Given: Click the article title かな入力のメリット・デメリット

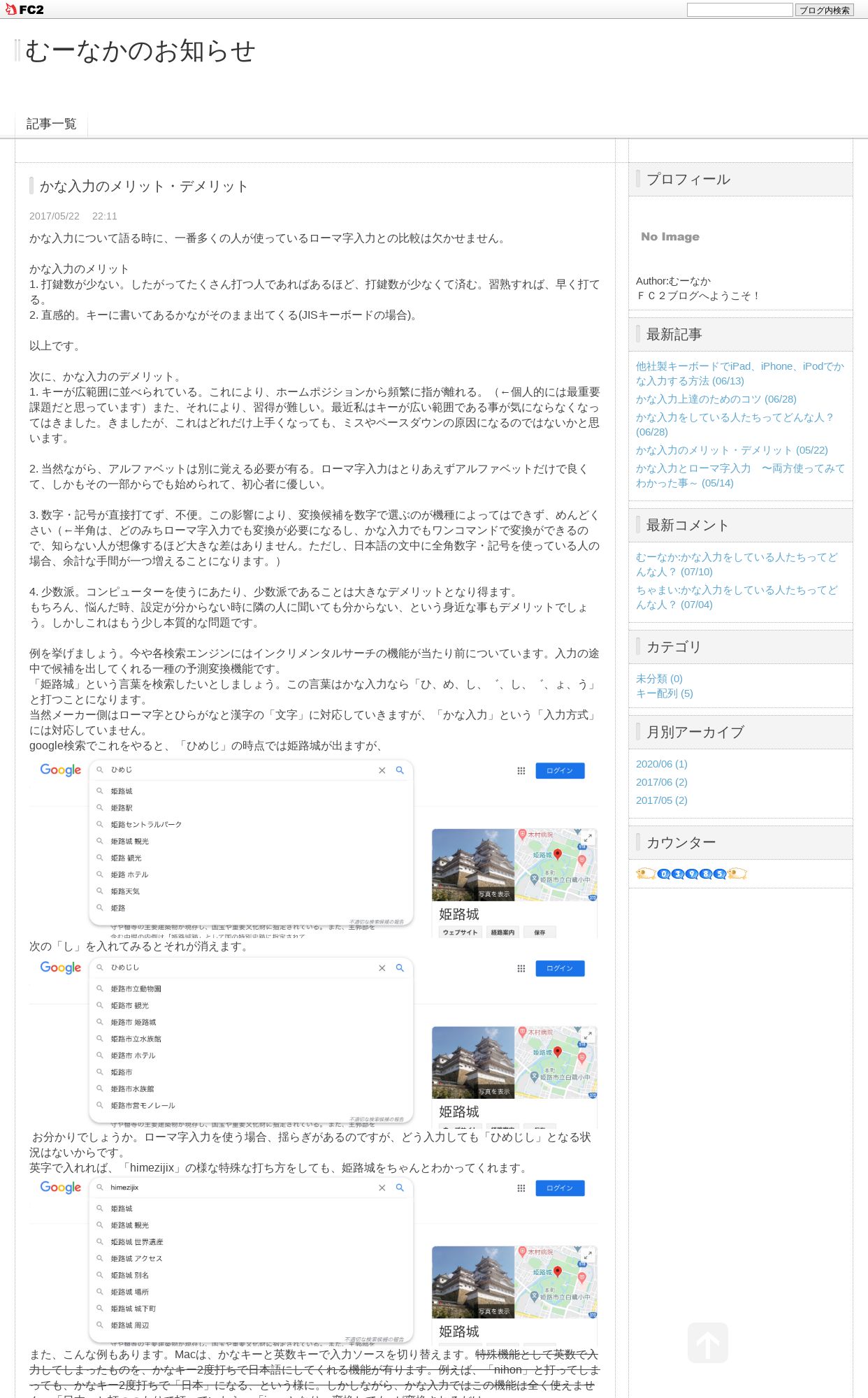Looking at the screenshot, I should click(144, 186).
